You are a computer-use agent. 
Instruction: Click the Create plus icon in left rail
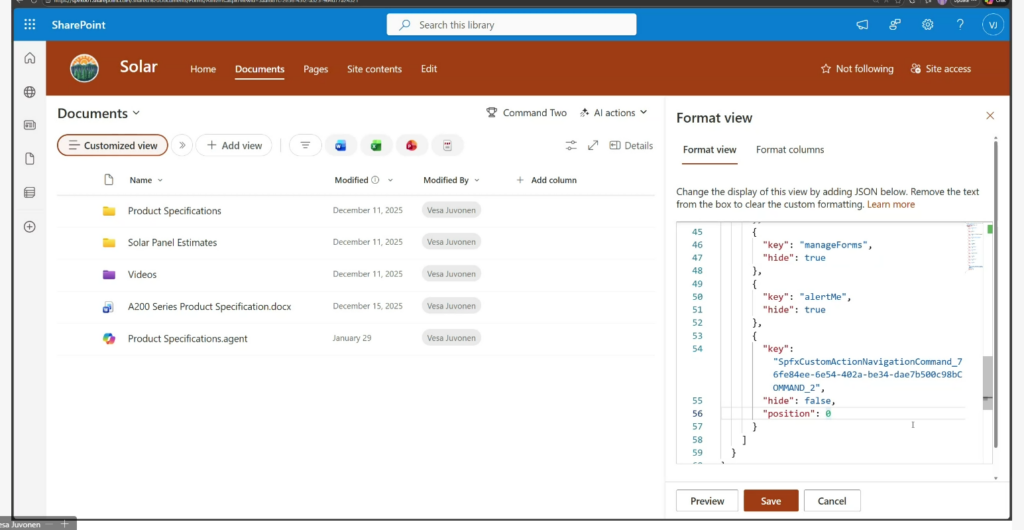(x=29, y=226)
